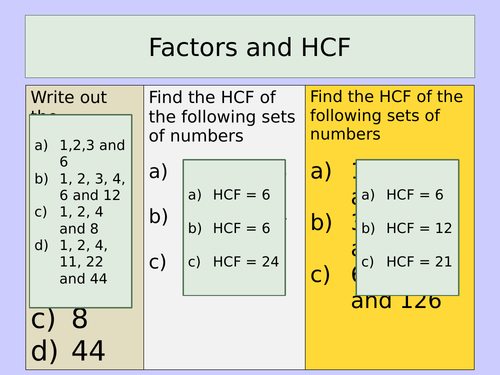Click answer line 'b) 1, 2, 3, 4, 6 and 12'
Image resolution: width=500 pixels, height=375 pixels.
80,187
